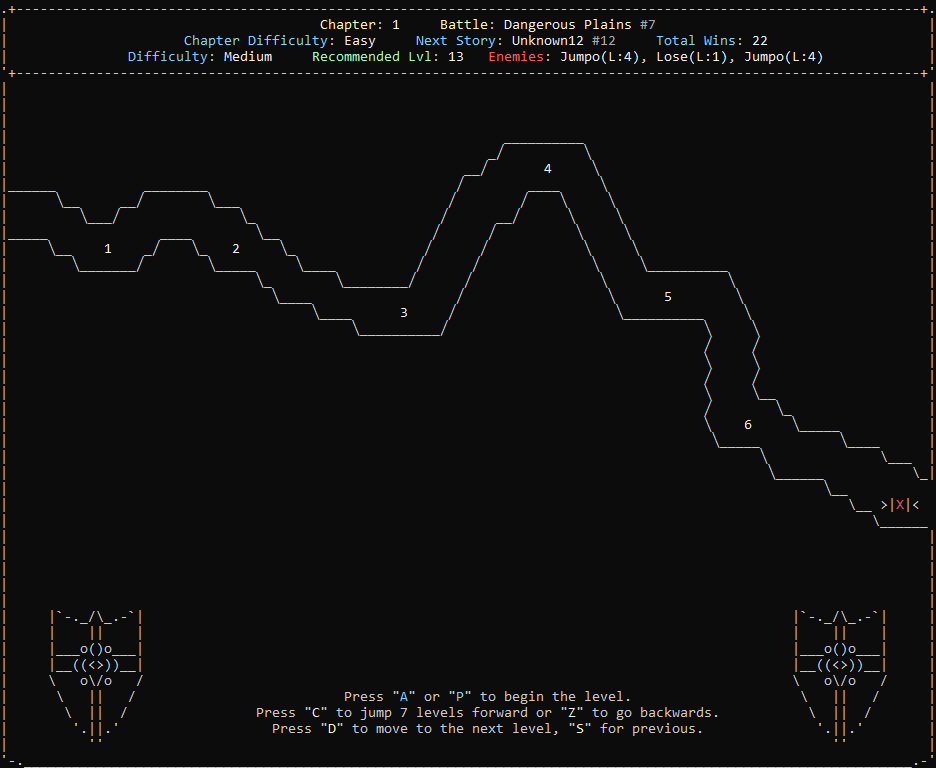Click the jump 7 levels forward instruction
The width and height of the screenshot is (936, 768).
click(x=487, y=713)
